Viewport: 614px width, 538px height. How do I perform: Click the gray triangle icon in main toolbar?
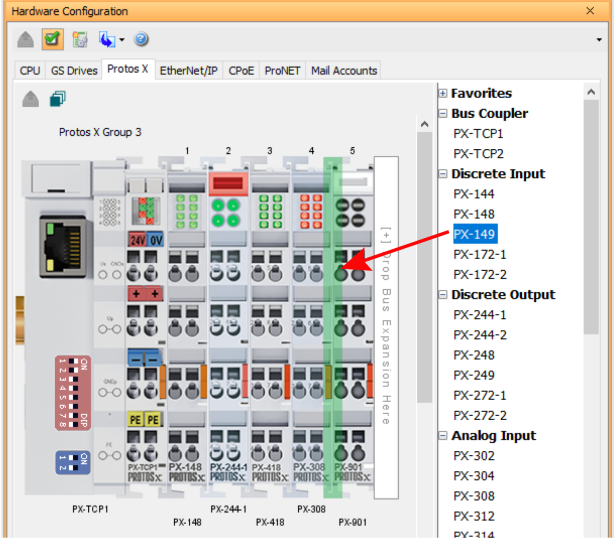(26, 40)
